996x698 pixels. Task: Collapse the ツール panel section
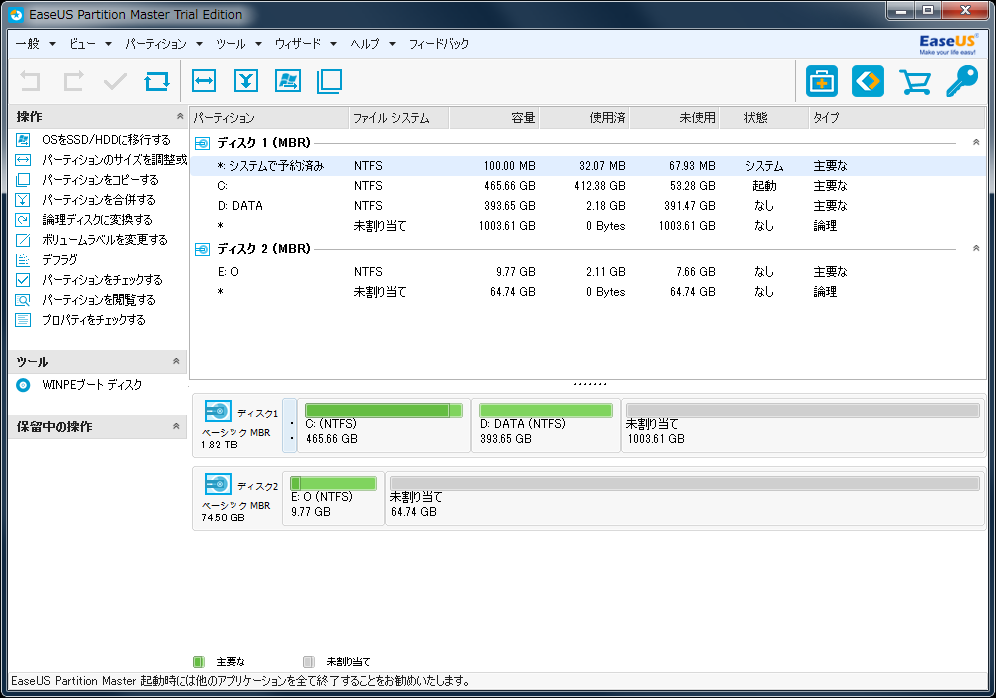pyautogui.click(x=176, y=361)
